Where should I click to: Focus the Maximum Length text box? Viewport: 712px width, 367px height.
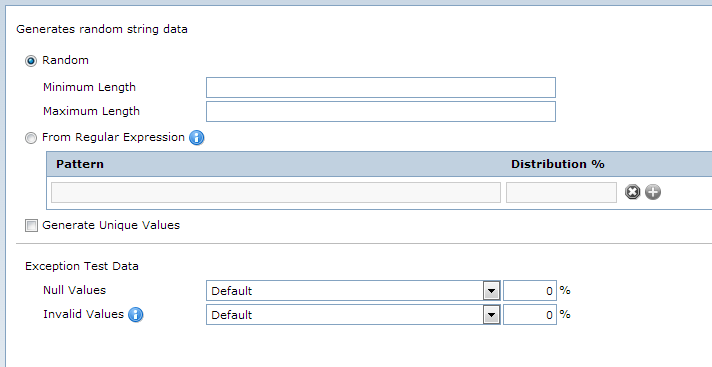point(381,111)
